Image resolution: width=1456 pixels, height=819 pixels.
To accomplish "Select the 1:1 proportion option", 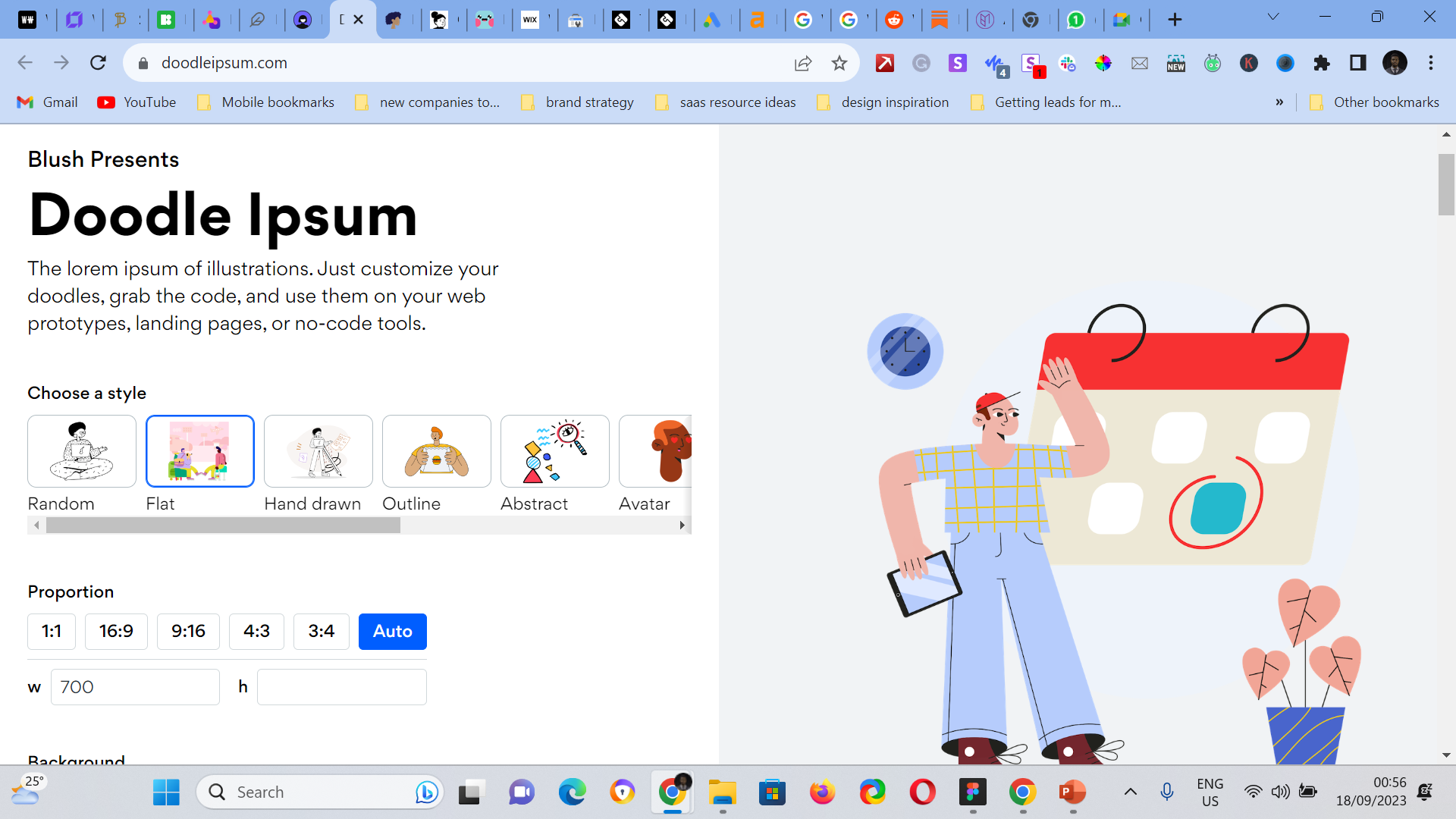I will (52, 632).
